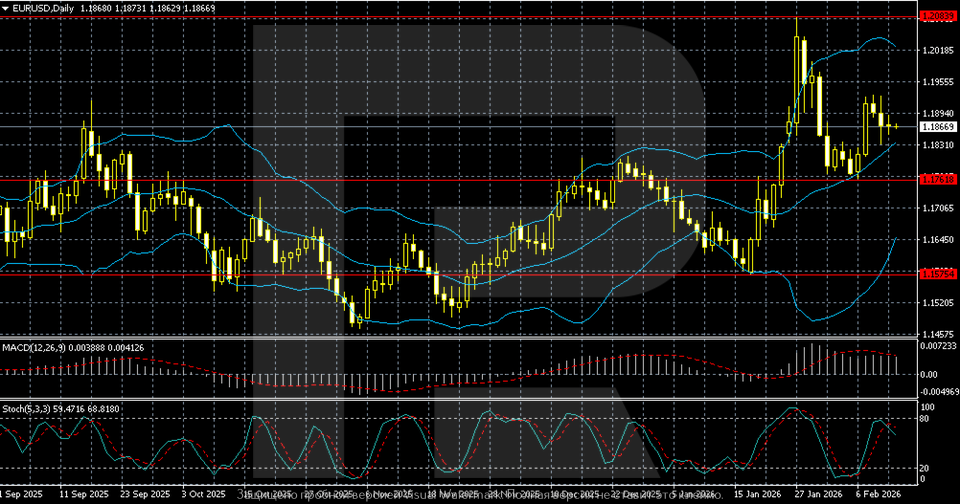Click the red 1.20839 resistance price tag
The image size is (960, 504).
click(x=937, y=18)
